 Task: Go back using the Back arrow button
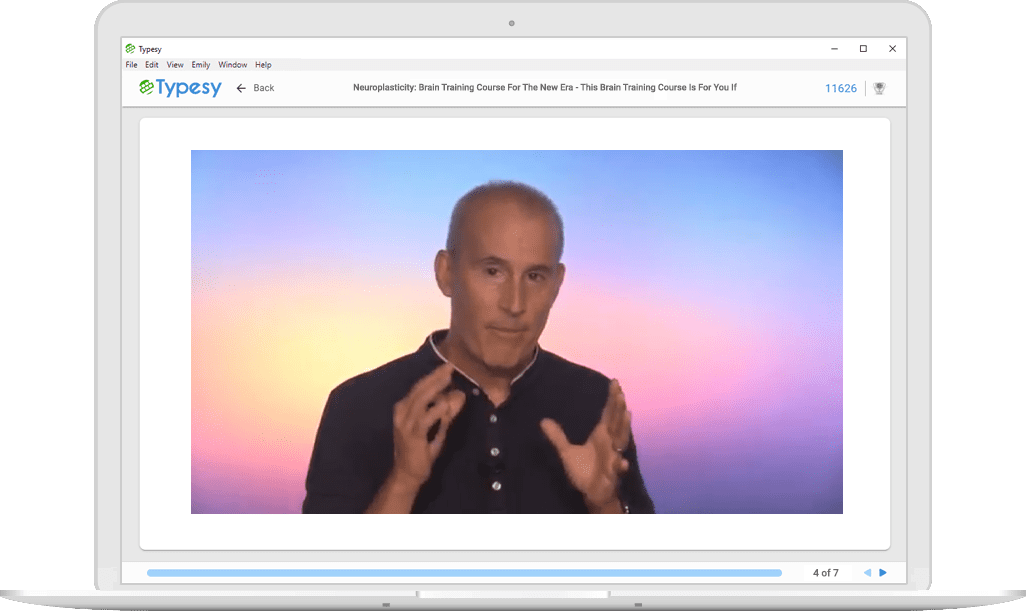pos(255,88)
